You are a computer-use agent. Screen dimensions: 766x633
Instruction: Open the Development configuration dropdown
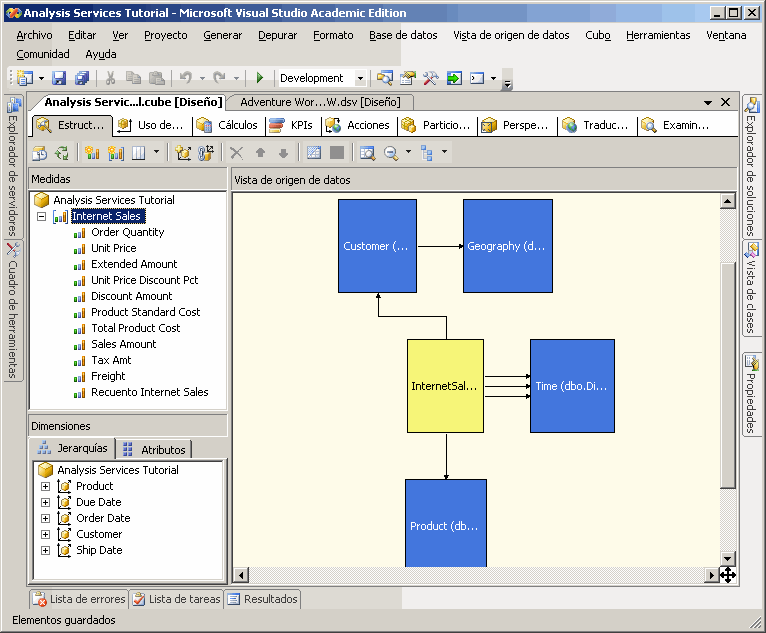(x=361, y=78)
